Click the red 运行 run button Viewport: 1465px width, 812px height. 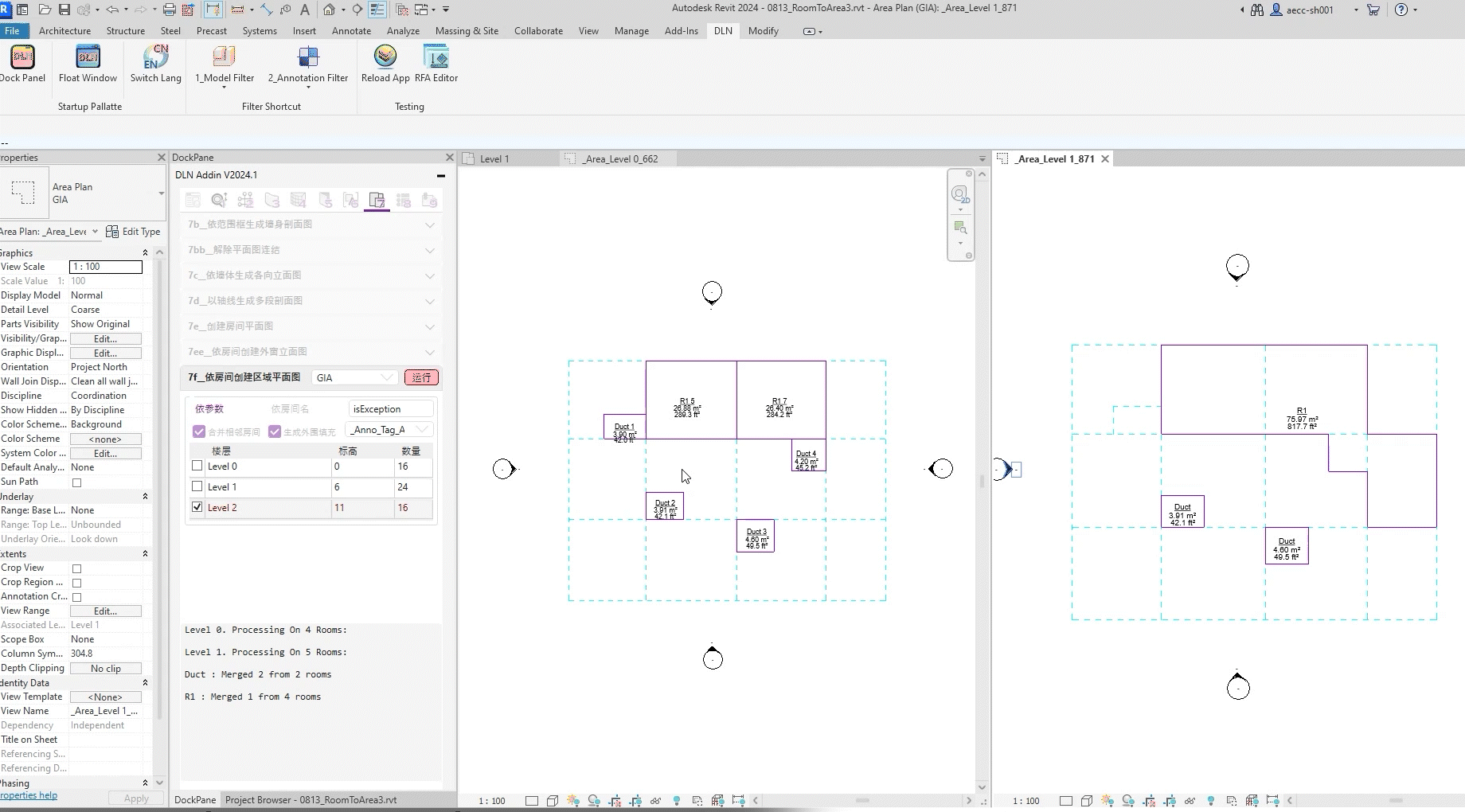pyautogui.click(x=421, y=377)
